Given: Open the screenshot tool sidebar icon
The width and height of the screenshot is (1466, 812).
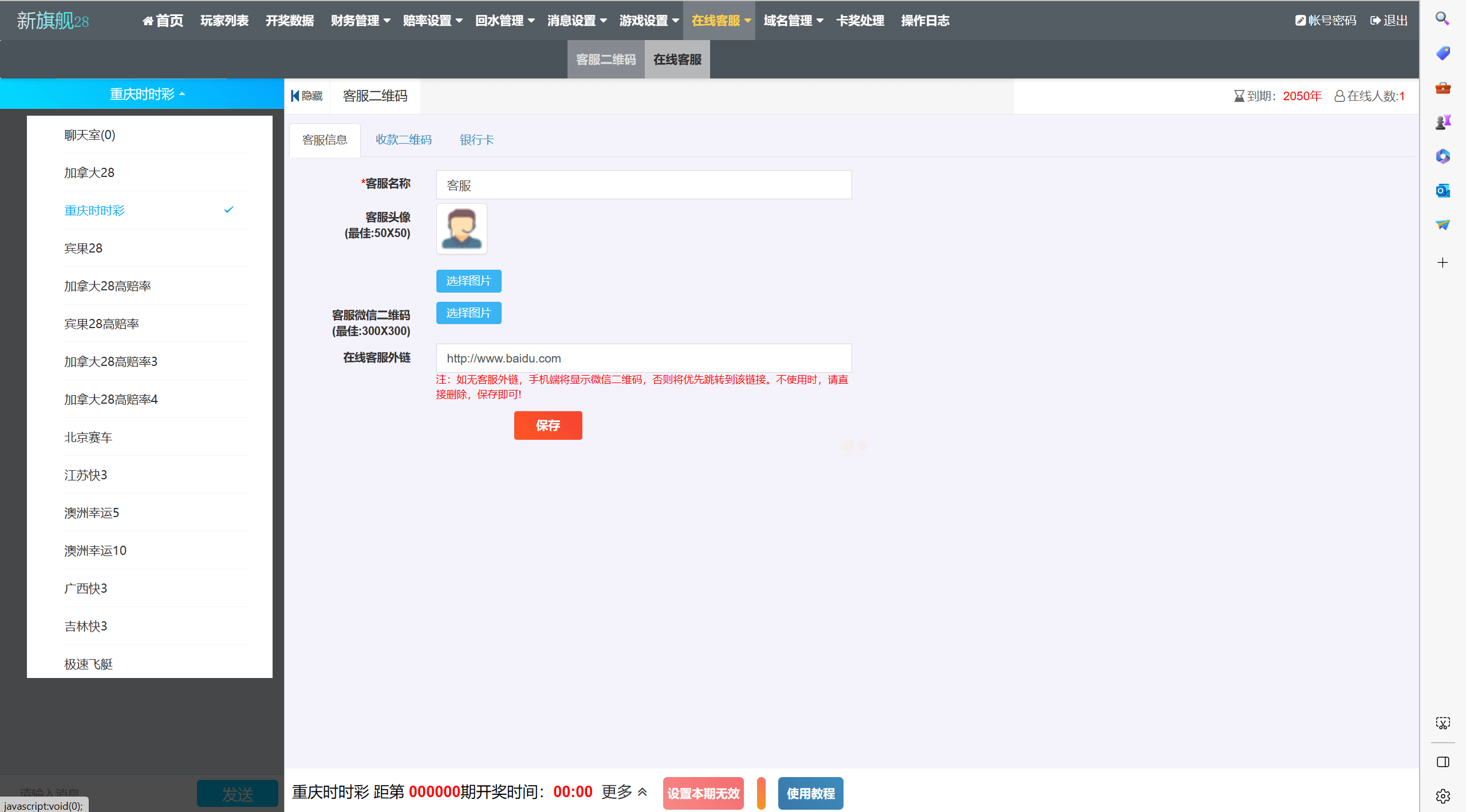Looking at the screenshot, I should pyautogui.click(x=1442, y=723).
